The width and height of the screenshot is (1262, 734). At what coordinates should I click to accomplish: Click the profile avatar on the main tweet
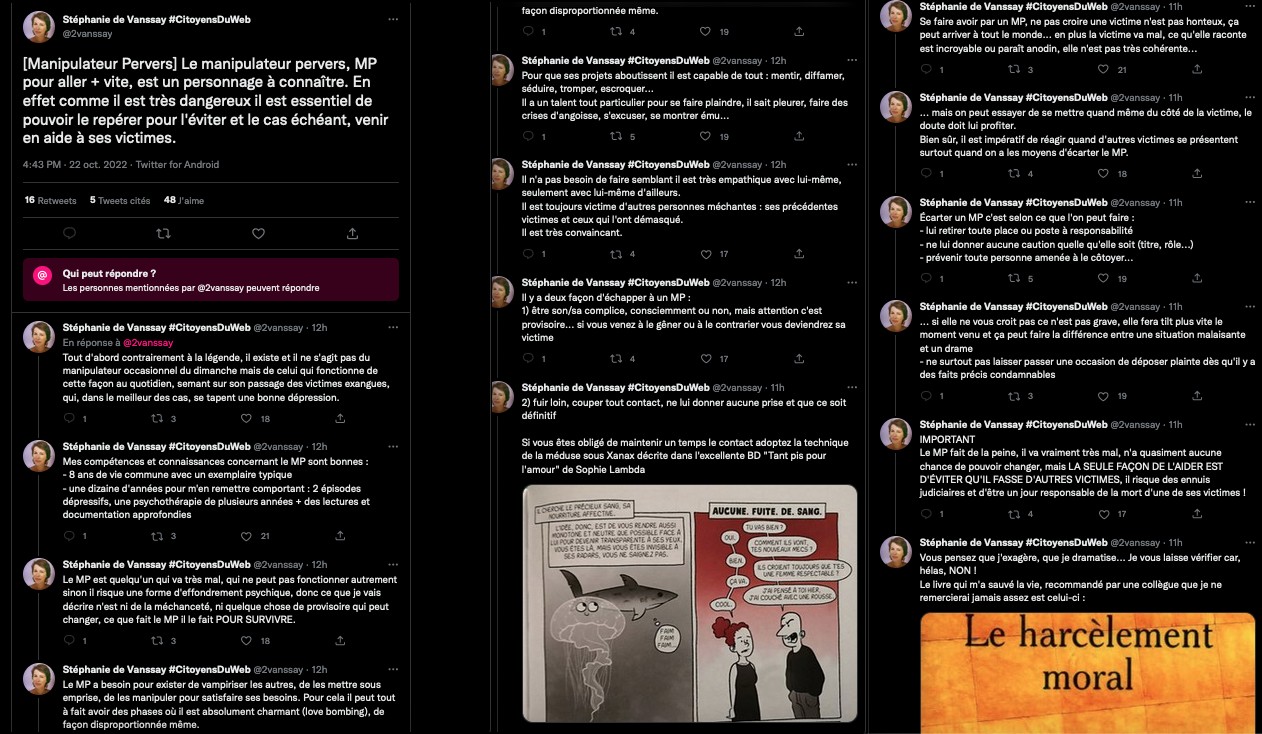(39, 27)
